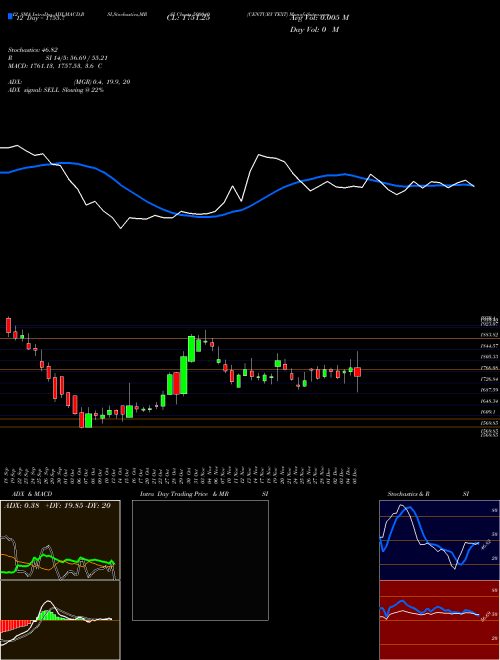Click the 1844.57 price axis label

489,346
